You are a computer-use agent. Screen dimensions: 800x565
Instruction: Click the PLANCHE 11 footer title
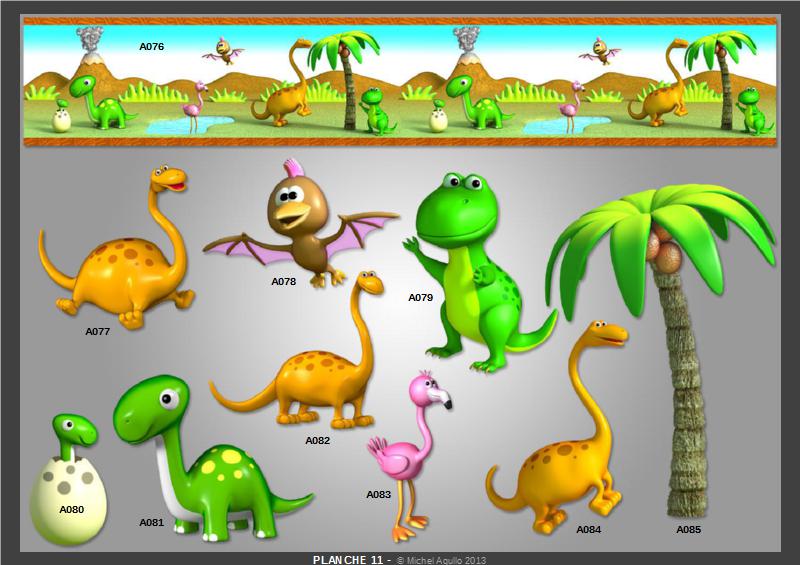(350, 560)
